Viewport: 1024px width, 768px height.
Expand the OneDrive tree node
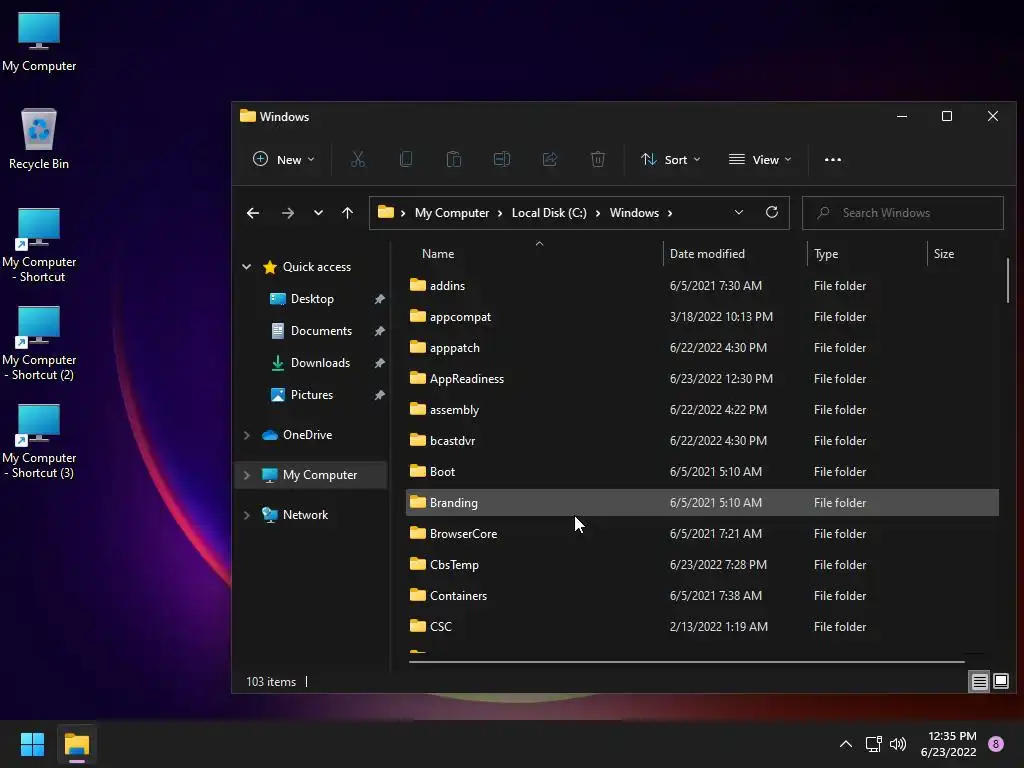click(x=247, y=435)
